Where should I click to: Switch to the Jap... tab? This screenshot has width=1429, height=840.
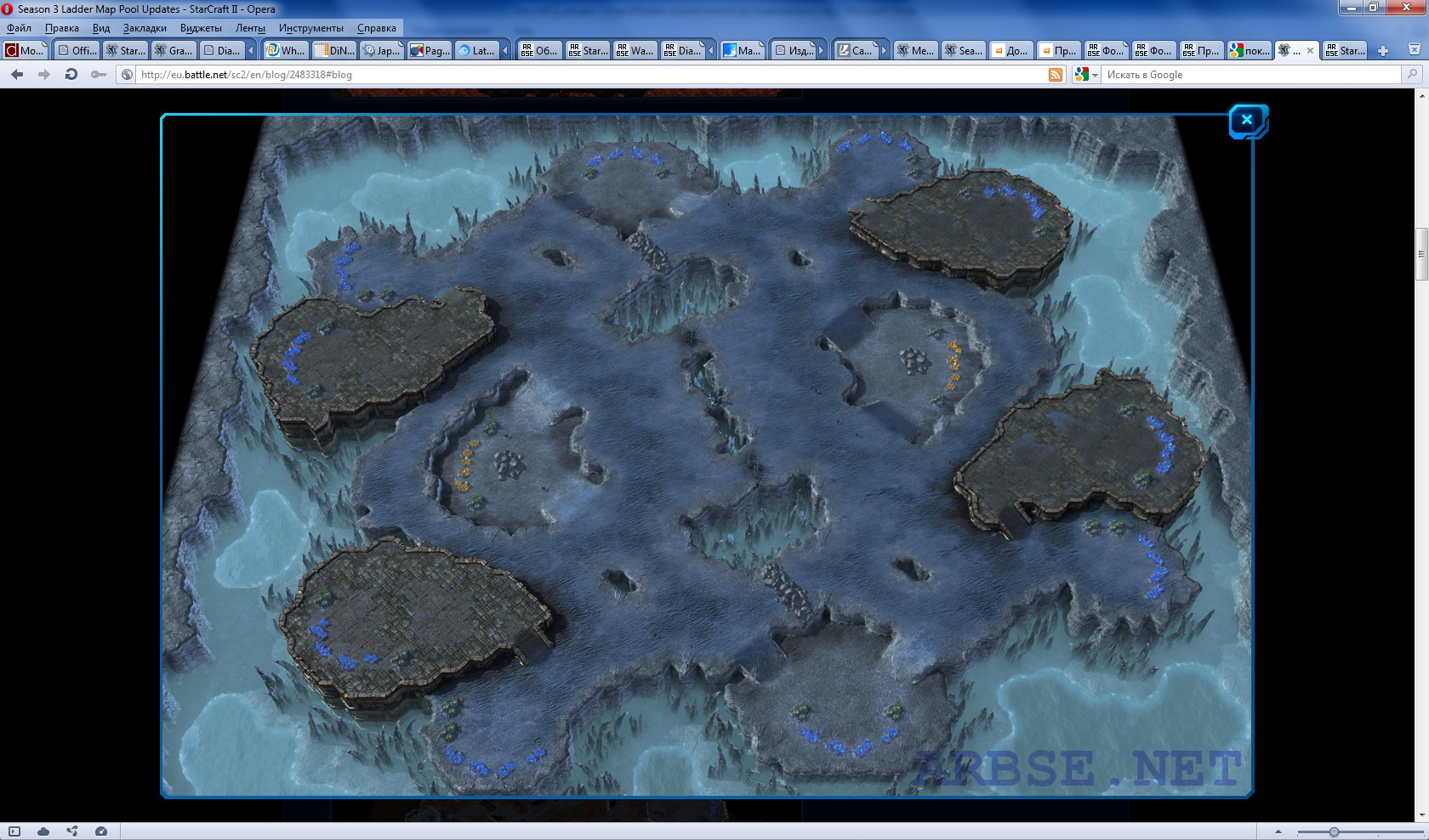(x=381, y=51)
